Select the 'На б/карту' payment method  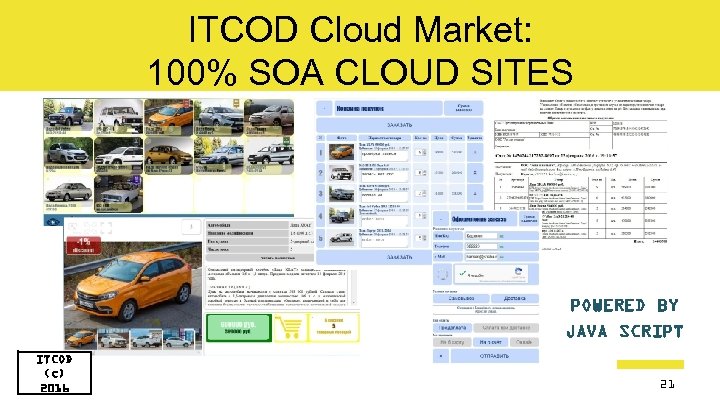tap(452, 342)
